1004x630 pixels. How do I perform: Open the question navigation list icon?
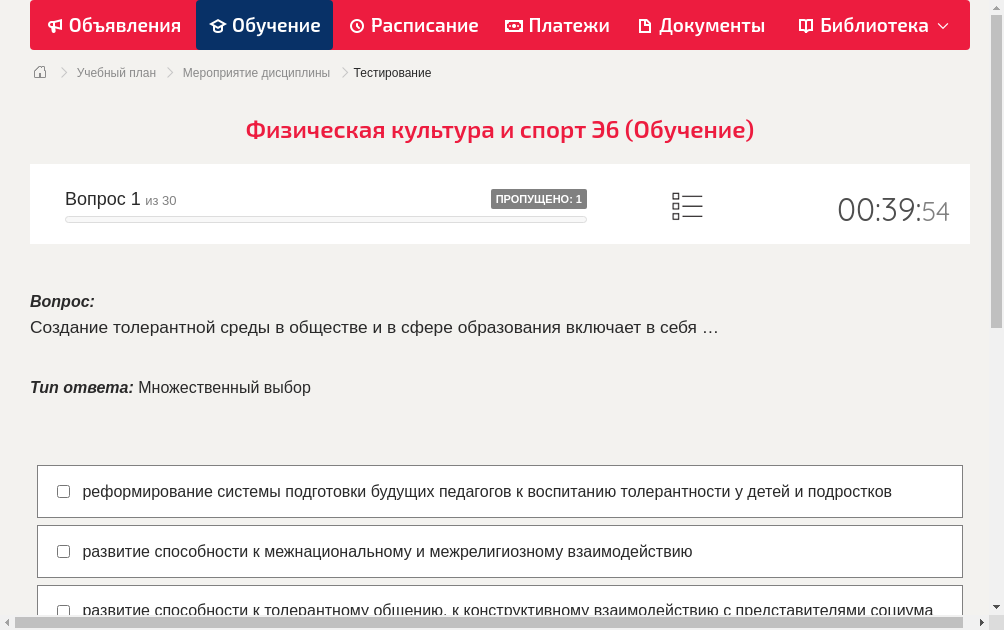[687, 205]
